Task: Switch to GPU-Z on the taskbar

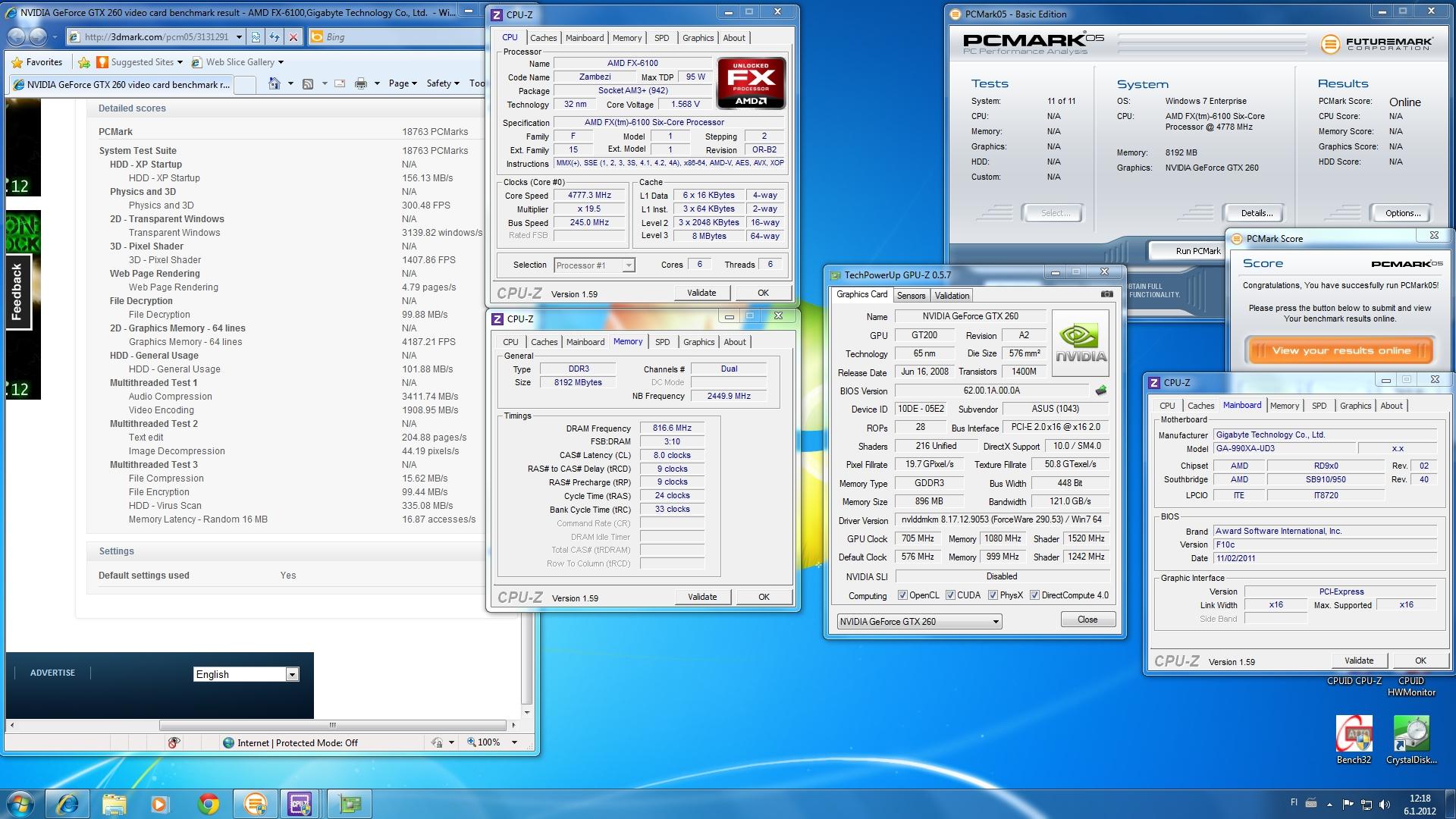Action: tap(349, 804)
